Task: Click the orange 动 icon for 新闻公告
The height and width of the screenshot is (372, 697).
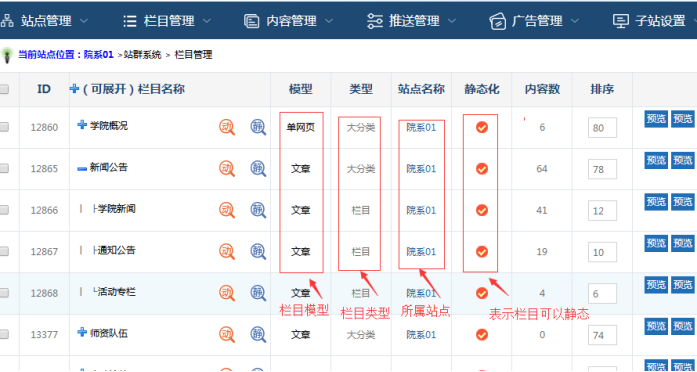Action: (x=227, y=168)
